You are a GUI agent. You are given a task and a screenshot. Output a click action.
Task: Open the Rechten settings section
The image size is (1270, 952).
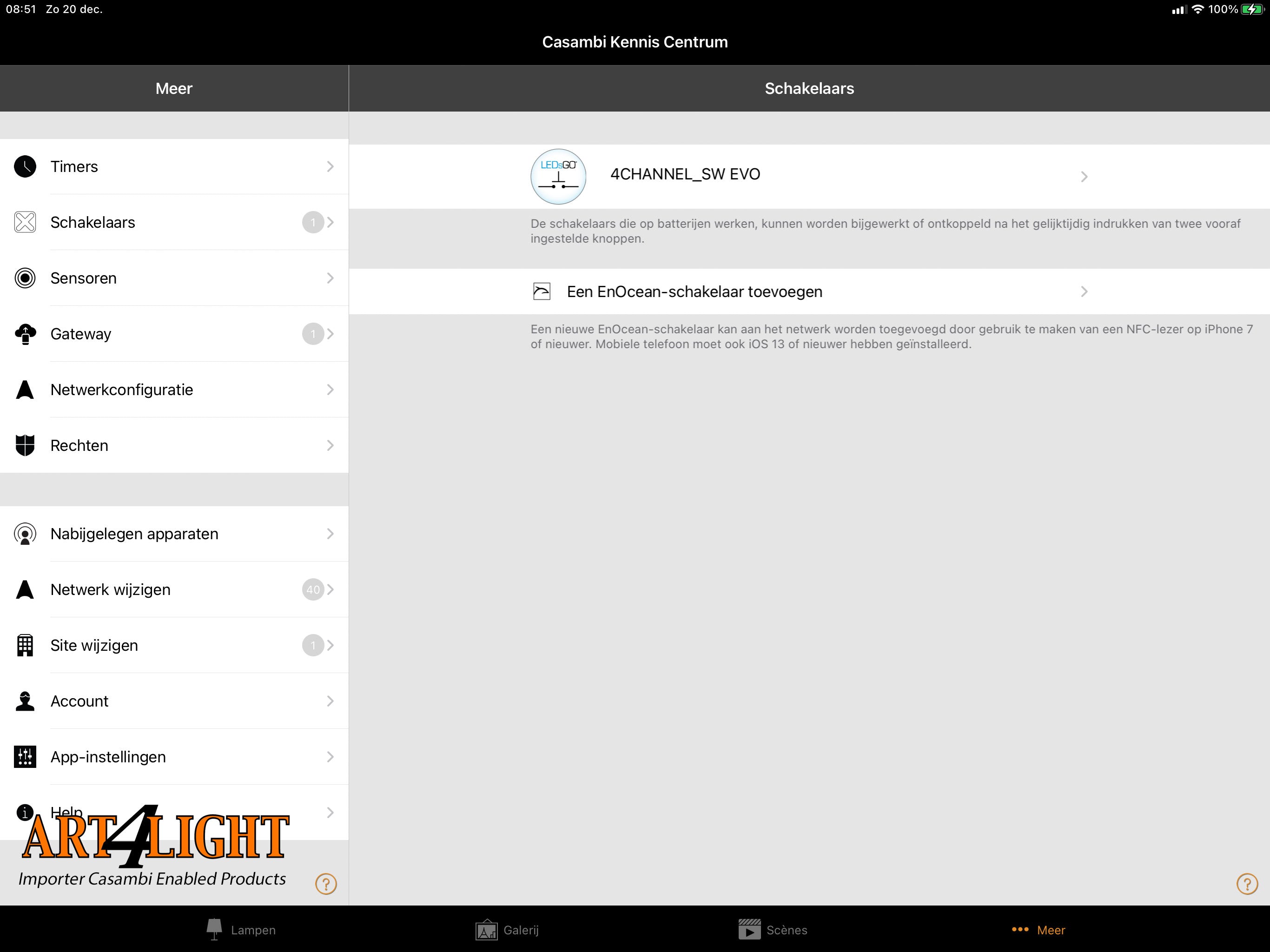(x=174, y=445)
